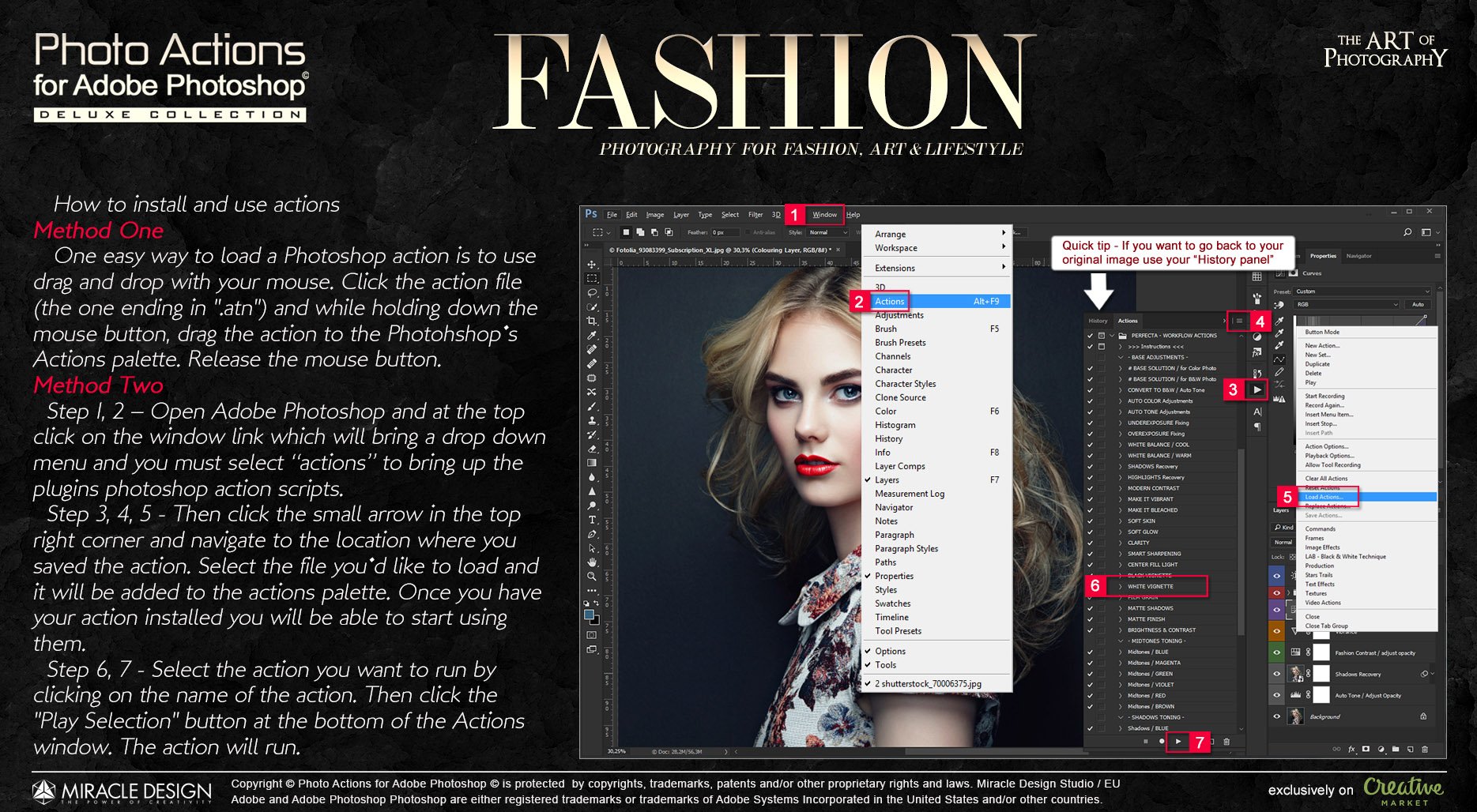The height and width of the screenshot is (812, 1477).
Task: Select the Quick Selection tool
Action: (592, 306)
